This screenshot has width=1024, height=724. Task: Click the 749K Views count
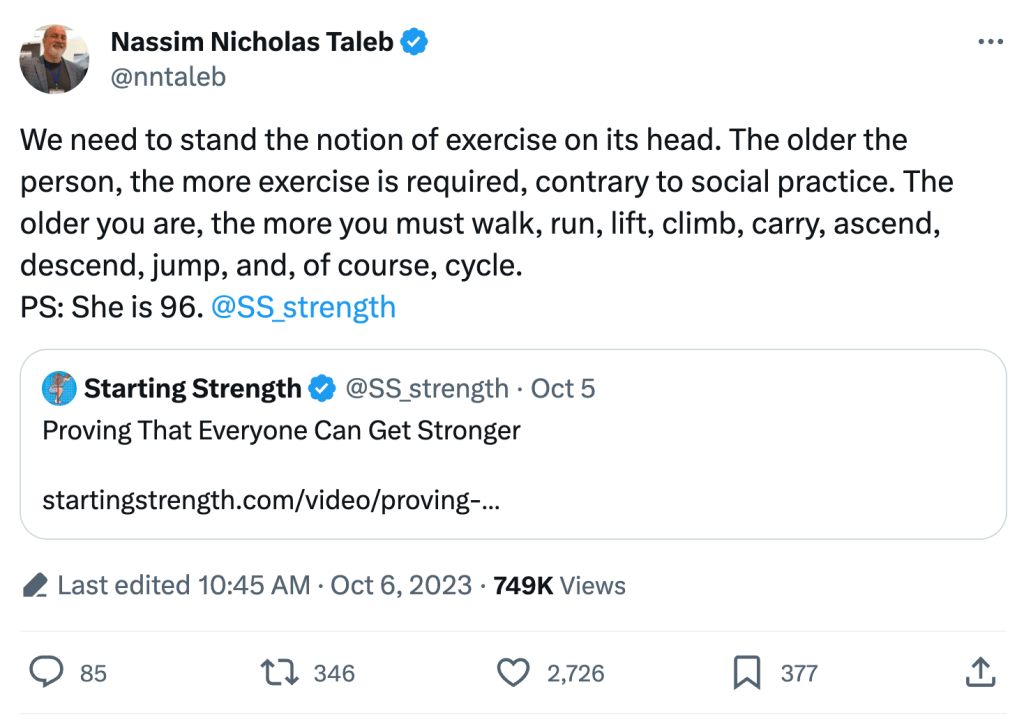559,585
